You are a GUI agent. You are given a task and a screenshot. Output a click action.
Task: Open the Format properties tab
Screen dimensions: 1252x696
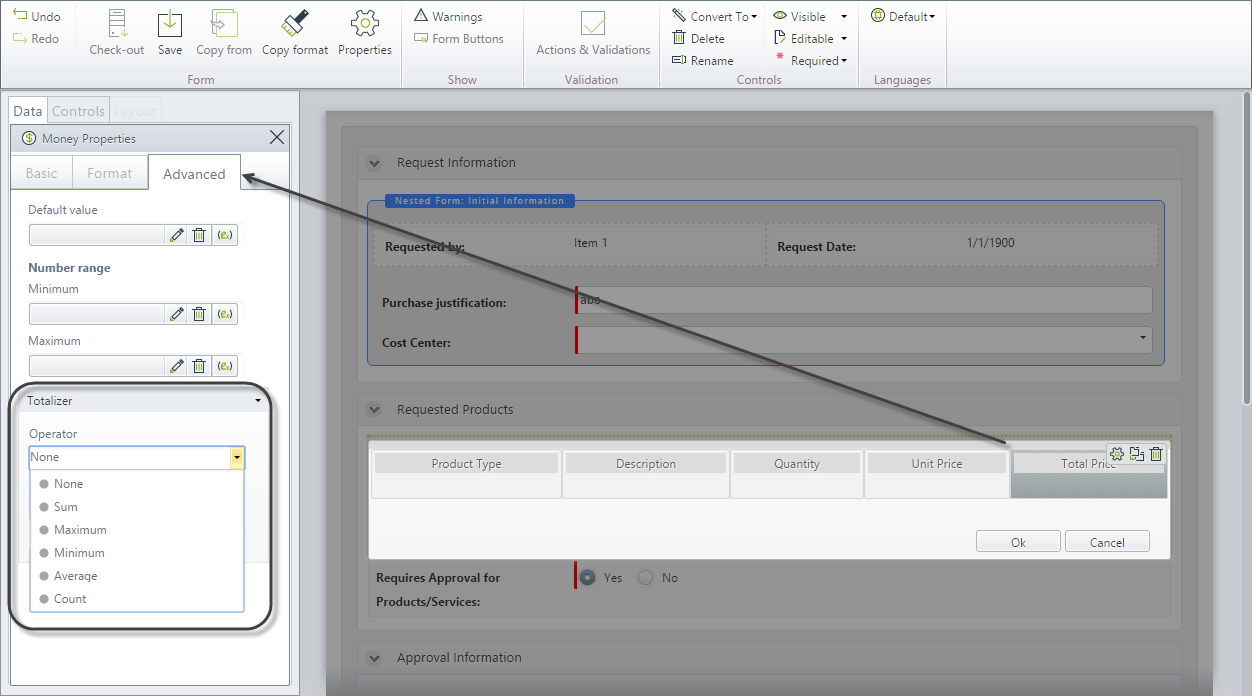tap(110, 173)
